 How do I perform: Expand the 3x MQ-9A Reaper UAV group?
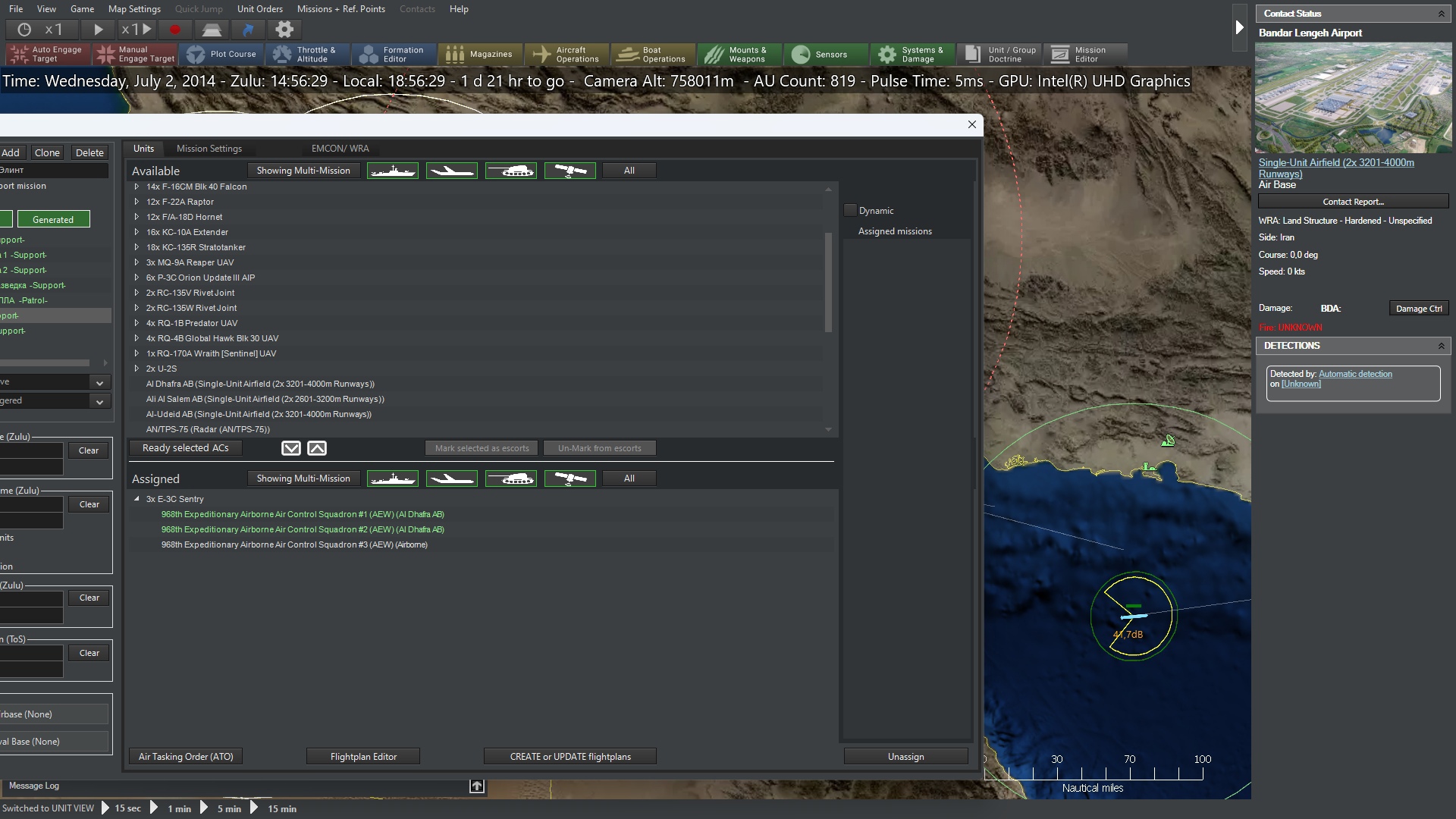click(136, 262)
